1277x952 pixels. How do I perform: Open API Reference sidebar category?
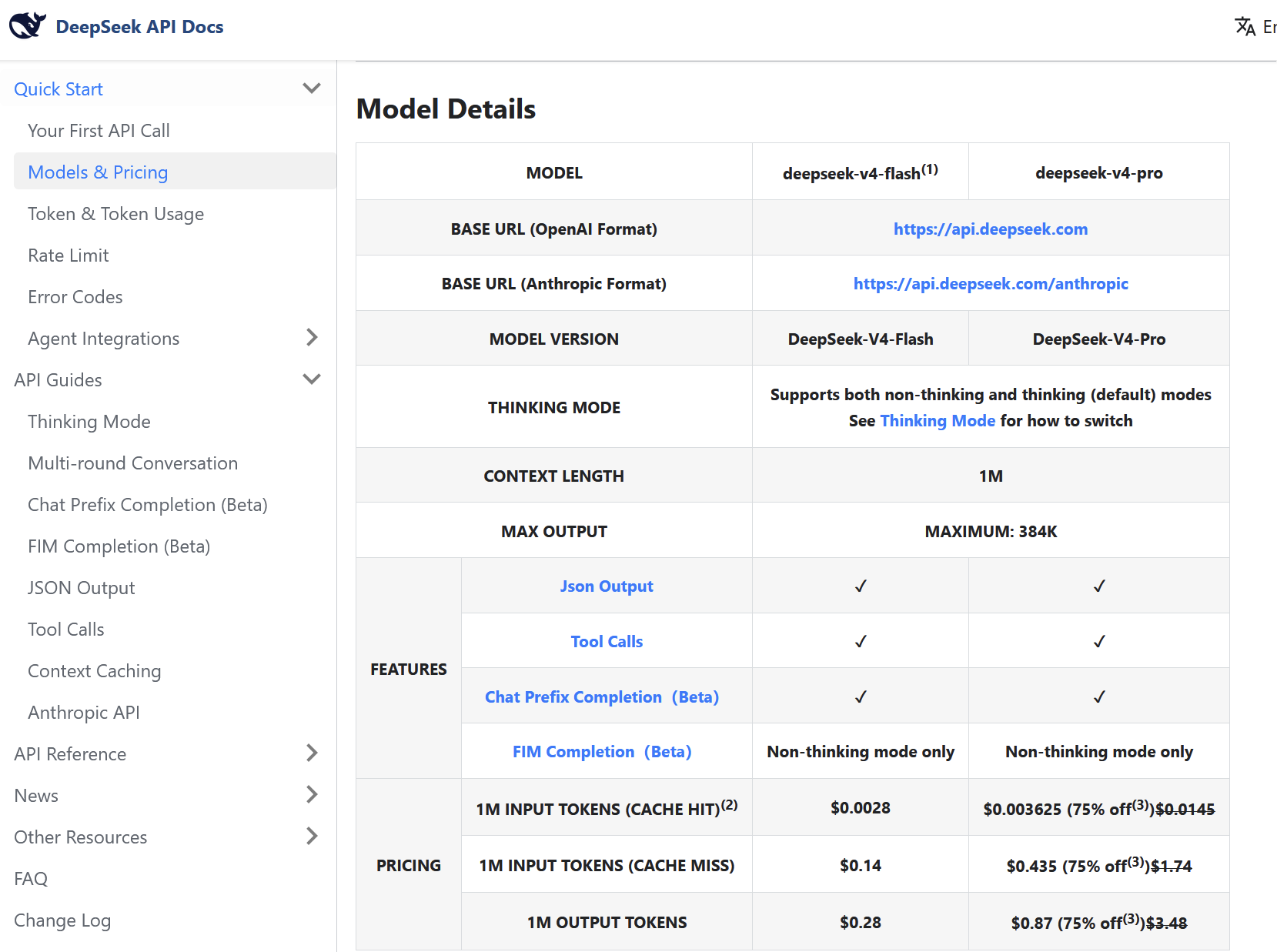click(x=70, y=754)
